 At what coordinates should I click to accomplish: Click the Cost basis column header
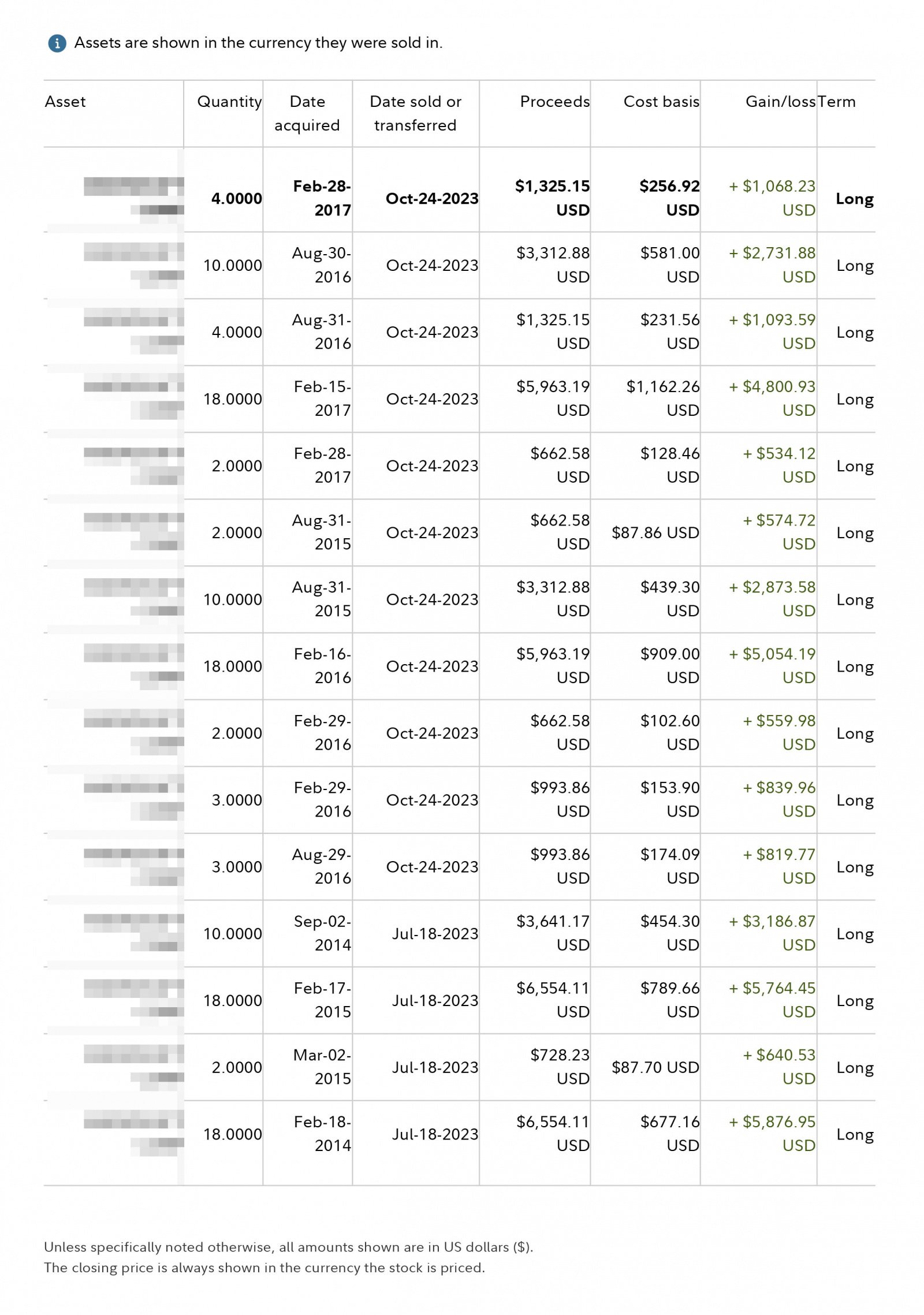(x=661, y=102)
